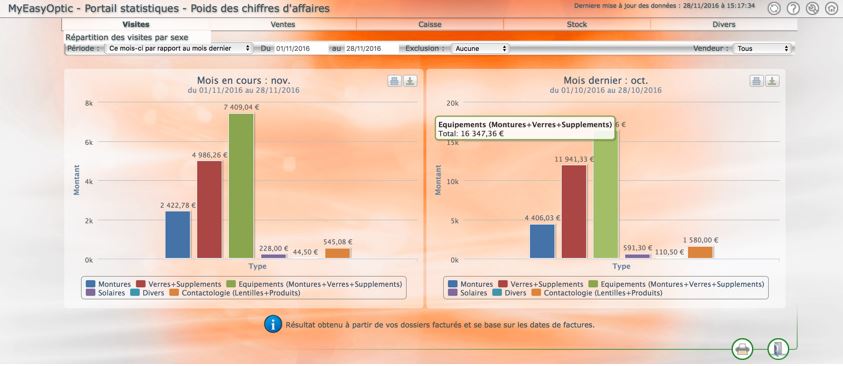843x366 pixels.
Task: Open the settings wrench icon in the header
Action: tap(812, 8)
